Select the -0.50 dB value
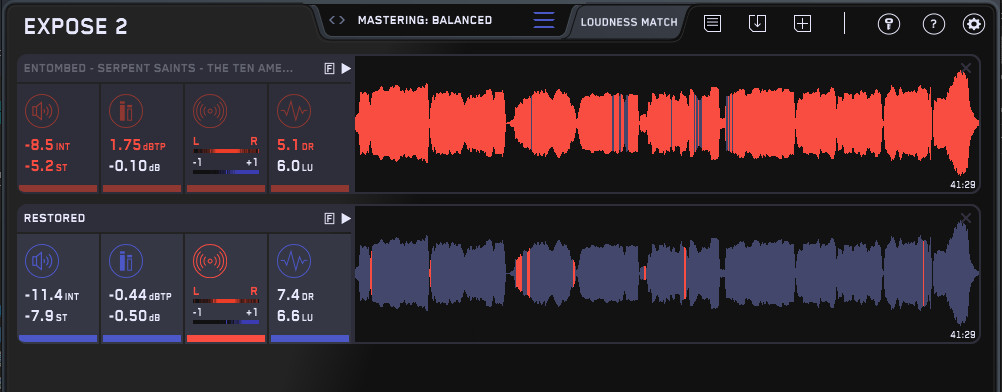 (x=134, y=317)
